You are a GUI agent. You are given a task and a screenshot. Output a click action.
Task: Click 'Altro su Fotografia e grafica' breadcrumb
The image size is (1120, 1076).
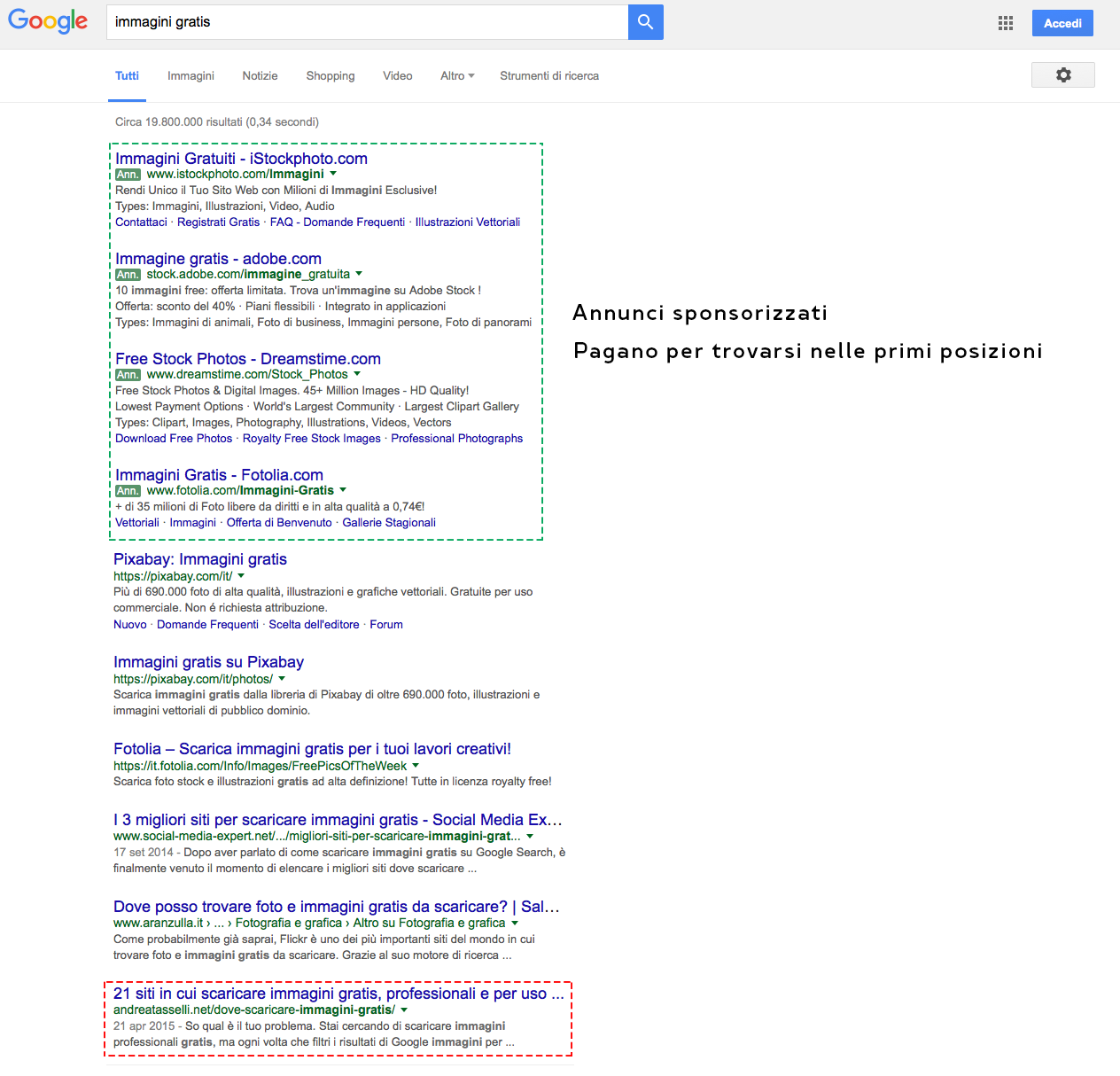pyautogui.click(x=430, y=924)
